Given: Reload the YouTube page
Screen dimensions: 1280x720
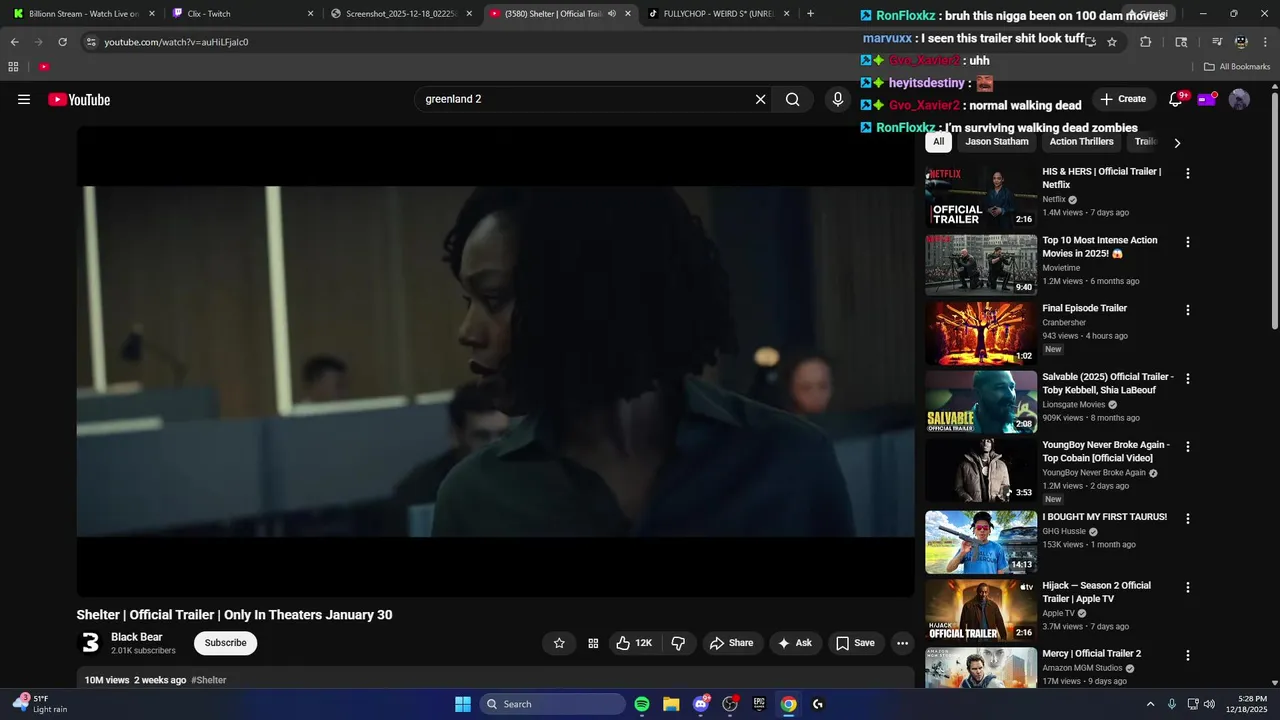Looking at the screenshot, I should click(x=62, y=42).
